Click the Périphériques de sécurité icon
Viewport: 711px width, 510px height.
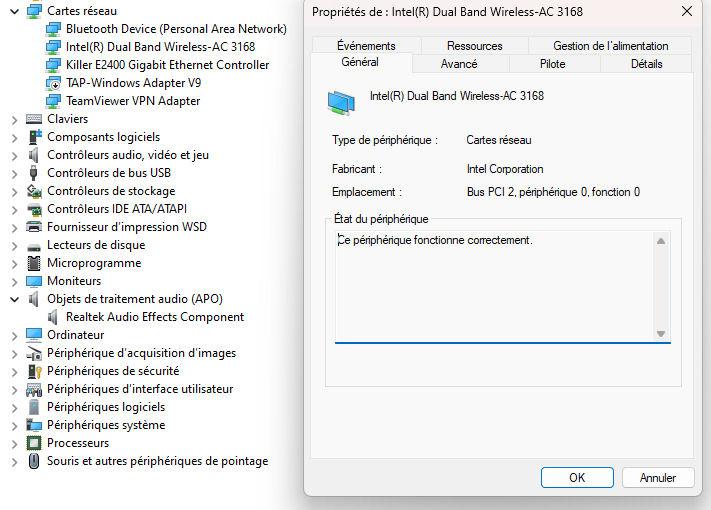(34, 371)
